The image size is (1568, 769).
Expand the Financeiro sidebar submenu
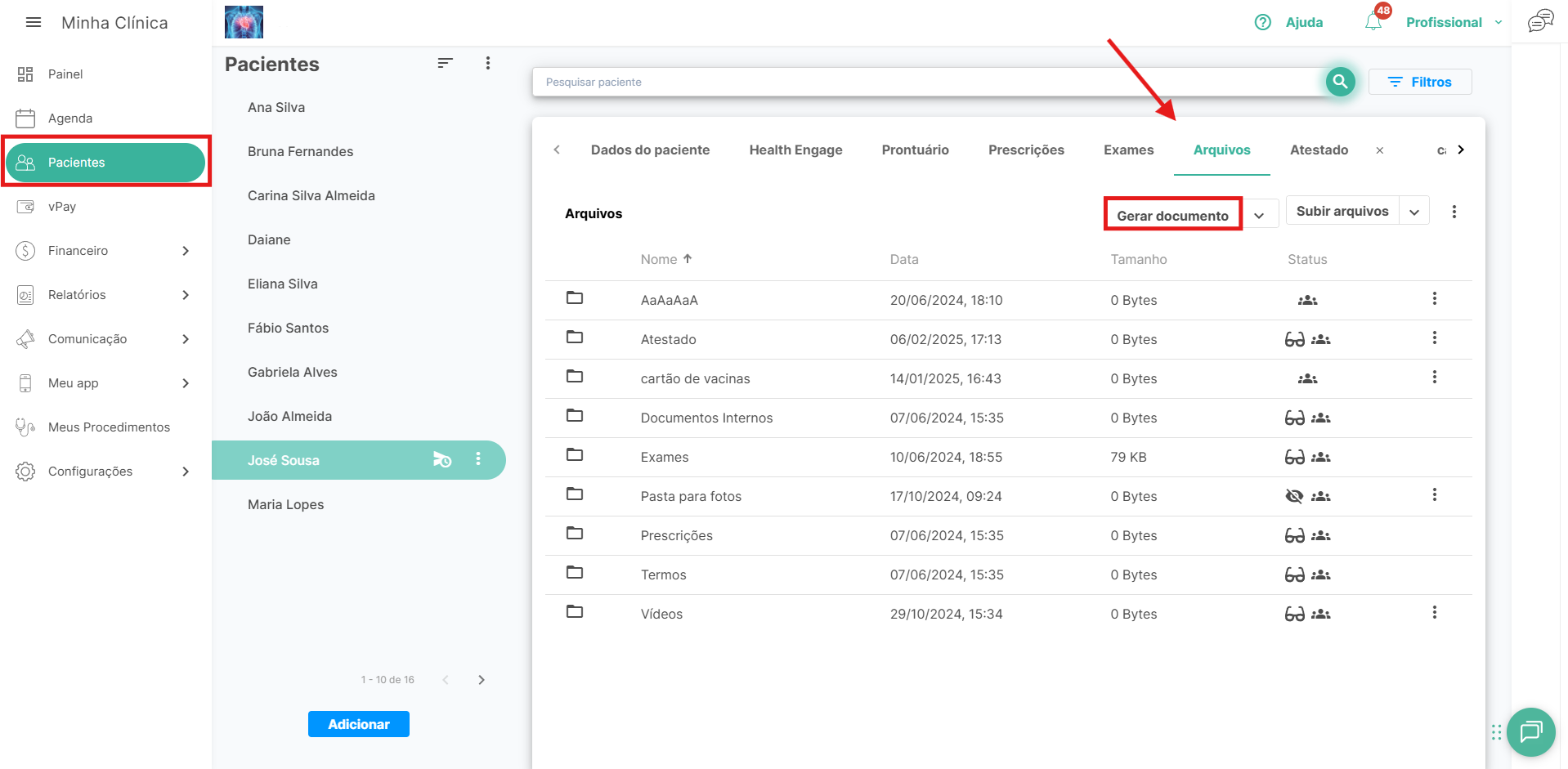(x=186, y=251)
